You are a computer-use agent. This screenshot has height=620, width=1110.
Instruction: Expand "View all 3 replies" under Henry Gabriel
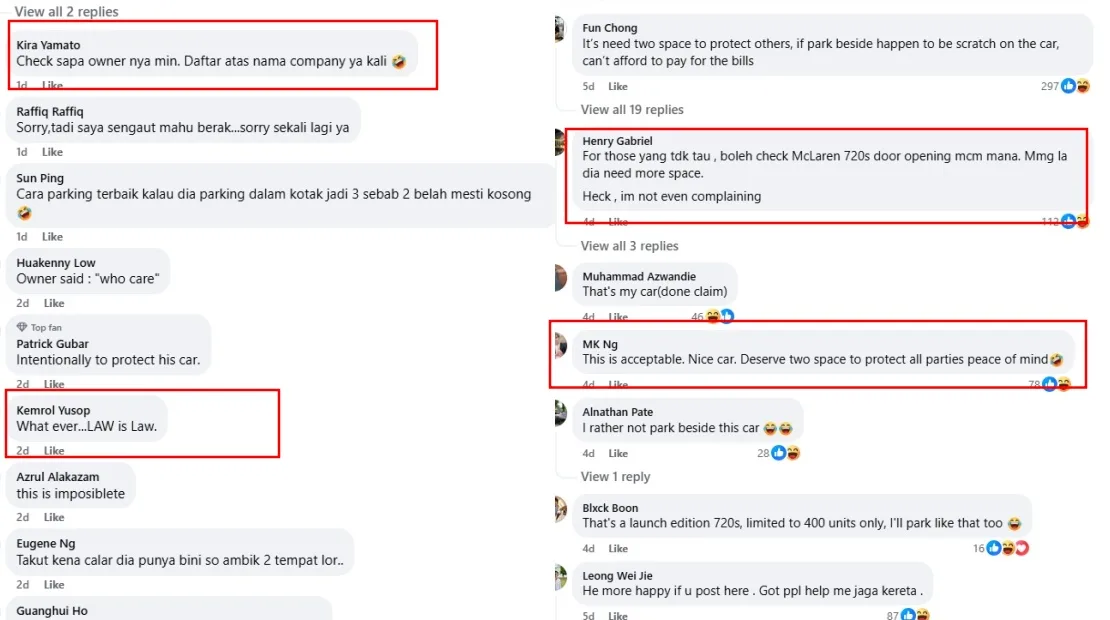(x=629, y=246)
